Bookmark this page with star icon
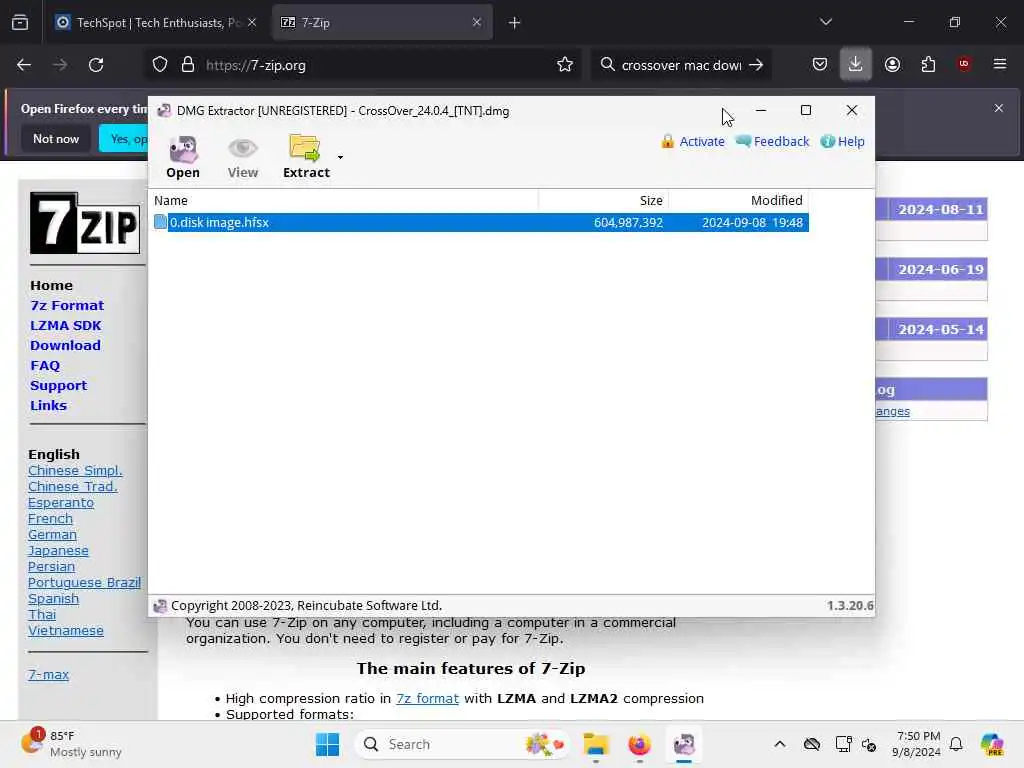The height and width of the screenshot is (768, 1024). pyautogui.click(x=565, y=65)
